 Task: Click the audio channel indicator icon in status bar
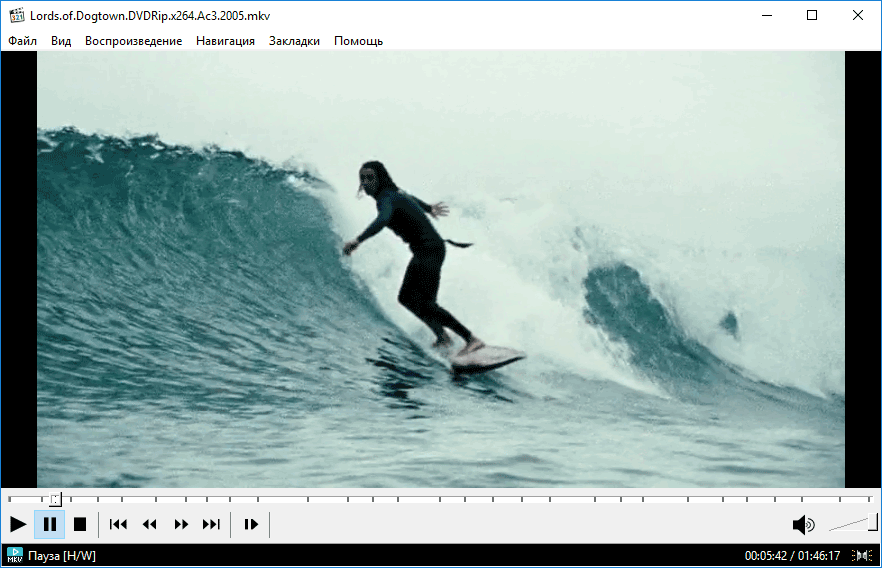tap(862, 556)
